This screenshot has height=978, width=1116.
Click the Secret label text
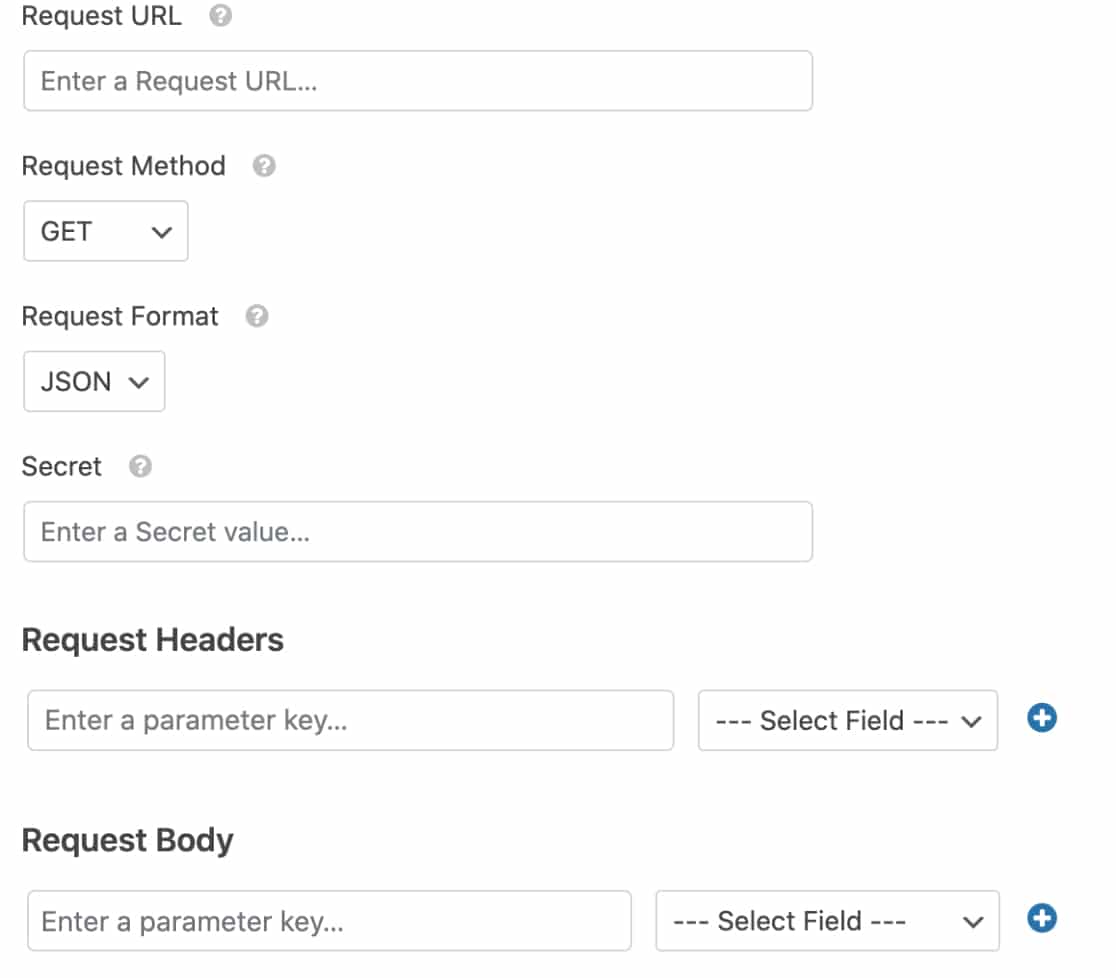pyautogui.click(x=62, y=466)
